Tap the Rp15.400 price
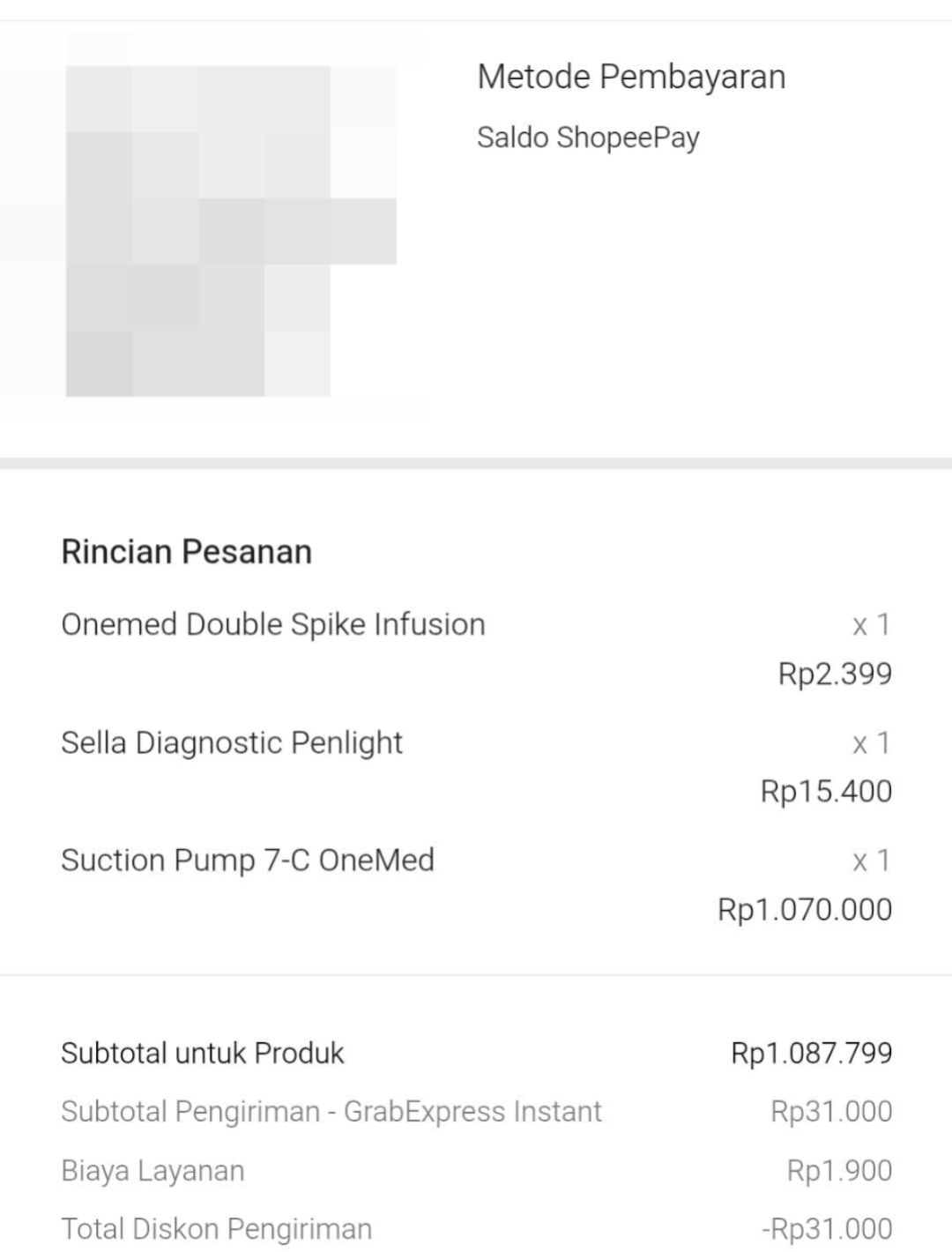Screen dimensions: 952x1252 (827, 791)
